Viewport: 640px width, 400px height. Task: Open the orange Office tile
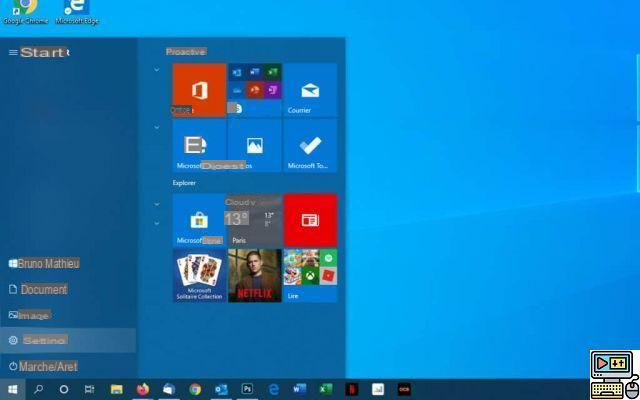[199, 90]
